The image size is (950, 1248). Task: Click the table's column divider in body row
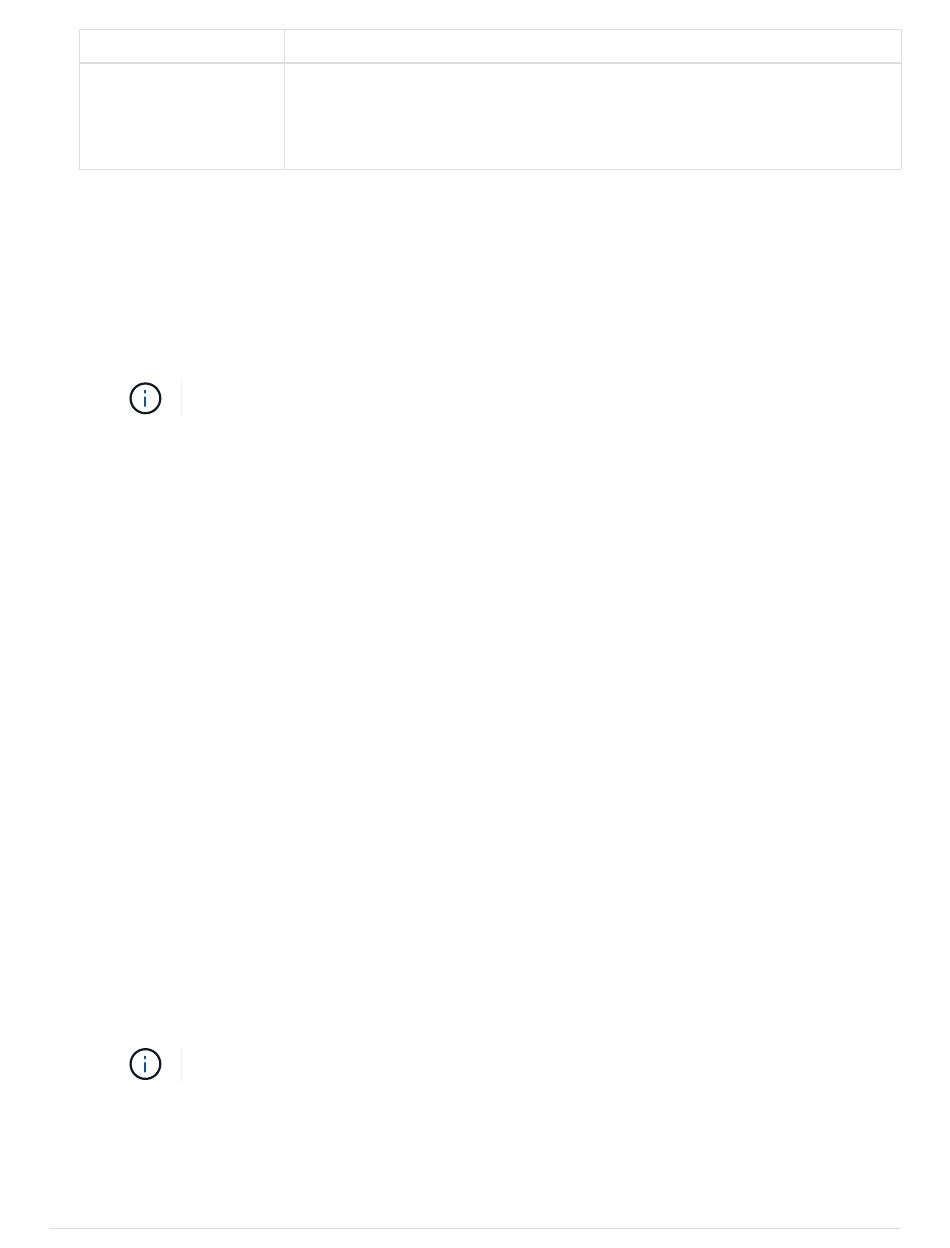tap(284, 116)
